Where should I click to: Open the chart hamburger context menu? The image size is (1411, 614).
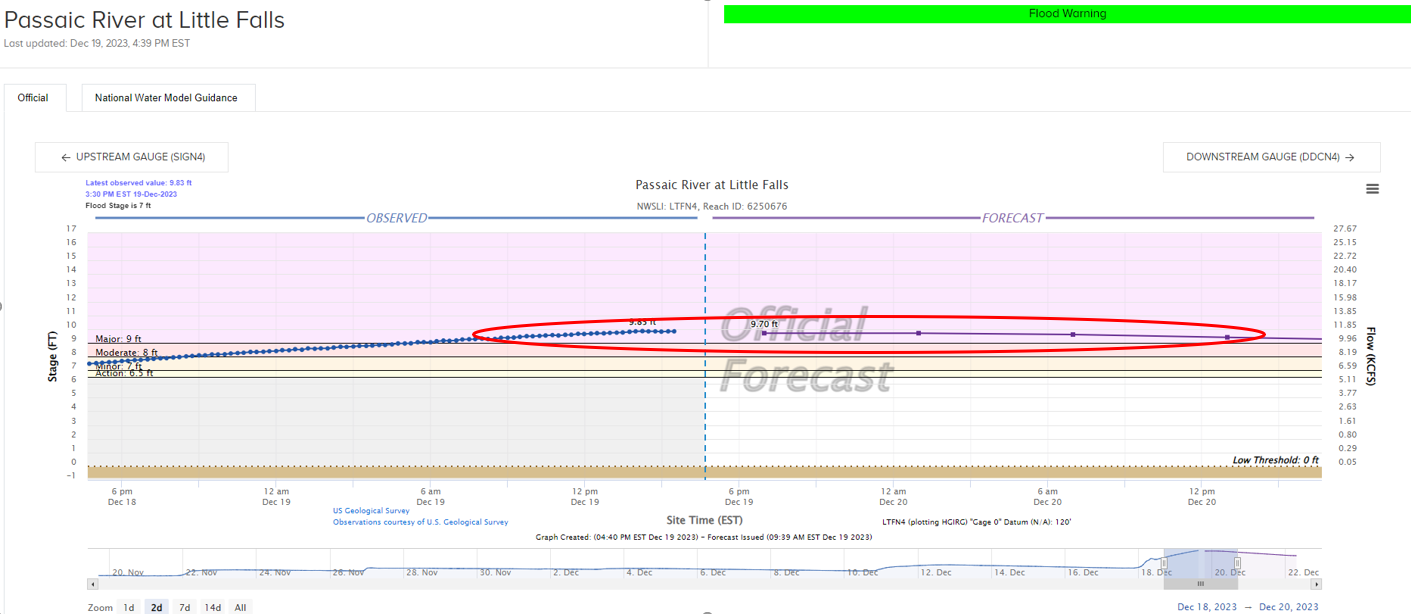pos(1372,189)
